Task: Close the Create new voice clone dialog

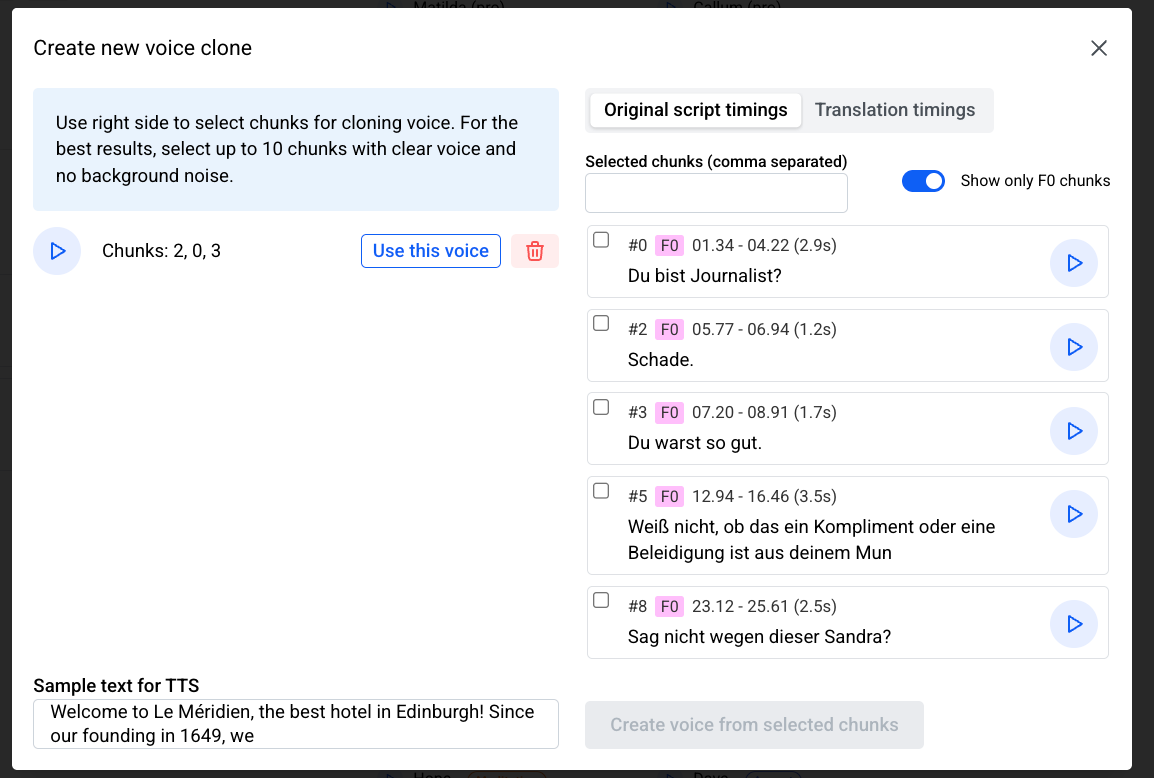Action: [1099, 49]
